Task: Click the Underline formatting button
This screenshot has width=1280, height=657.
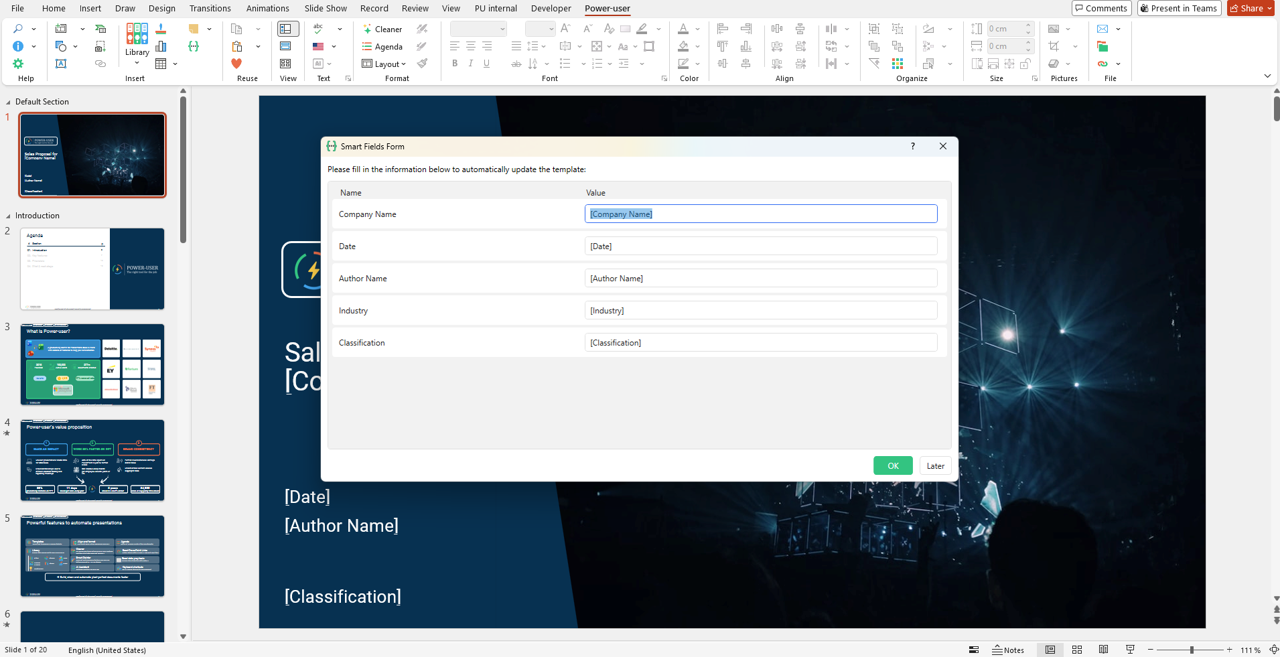Action: (x=486, y=63)
